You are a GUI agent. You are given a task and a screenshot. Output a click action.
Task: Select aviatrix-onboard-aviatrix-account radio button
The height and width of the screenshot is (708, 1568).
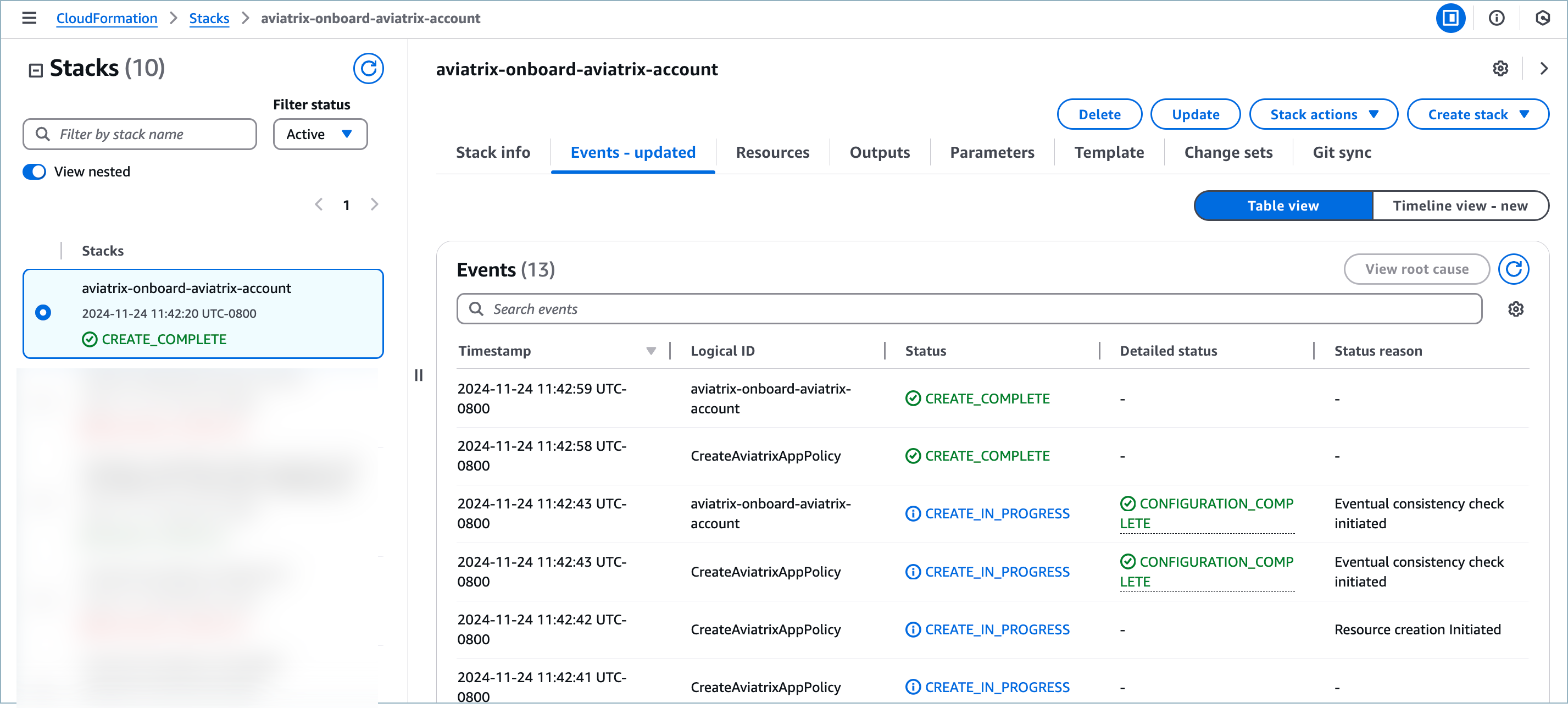(x=43, y=313)
